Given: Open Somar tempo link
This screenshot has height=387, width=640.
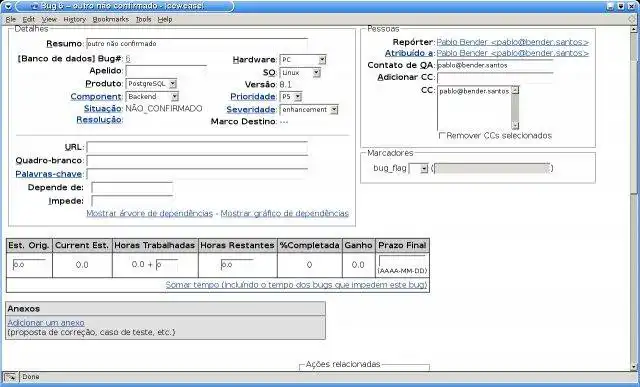Looking at the screenshot, I should coord(296,285).
